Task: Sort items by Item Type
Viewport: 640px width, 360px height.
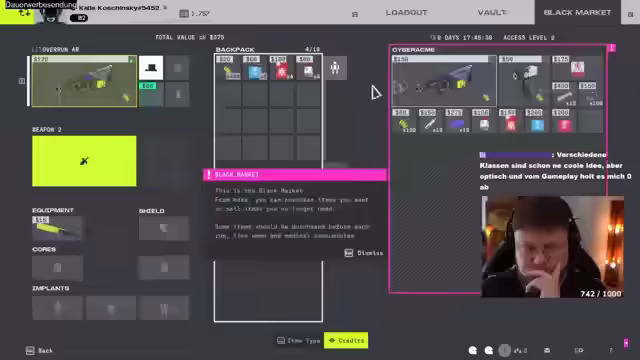Action: pyautogui.click(x=299, y=340)
